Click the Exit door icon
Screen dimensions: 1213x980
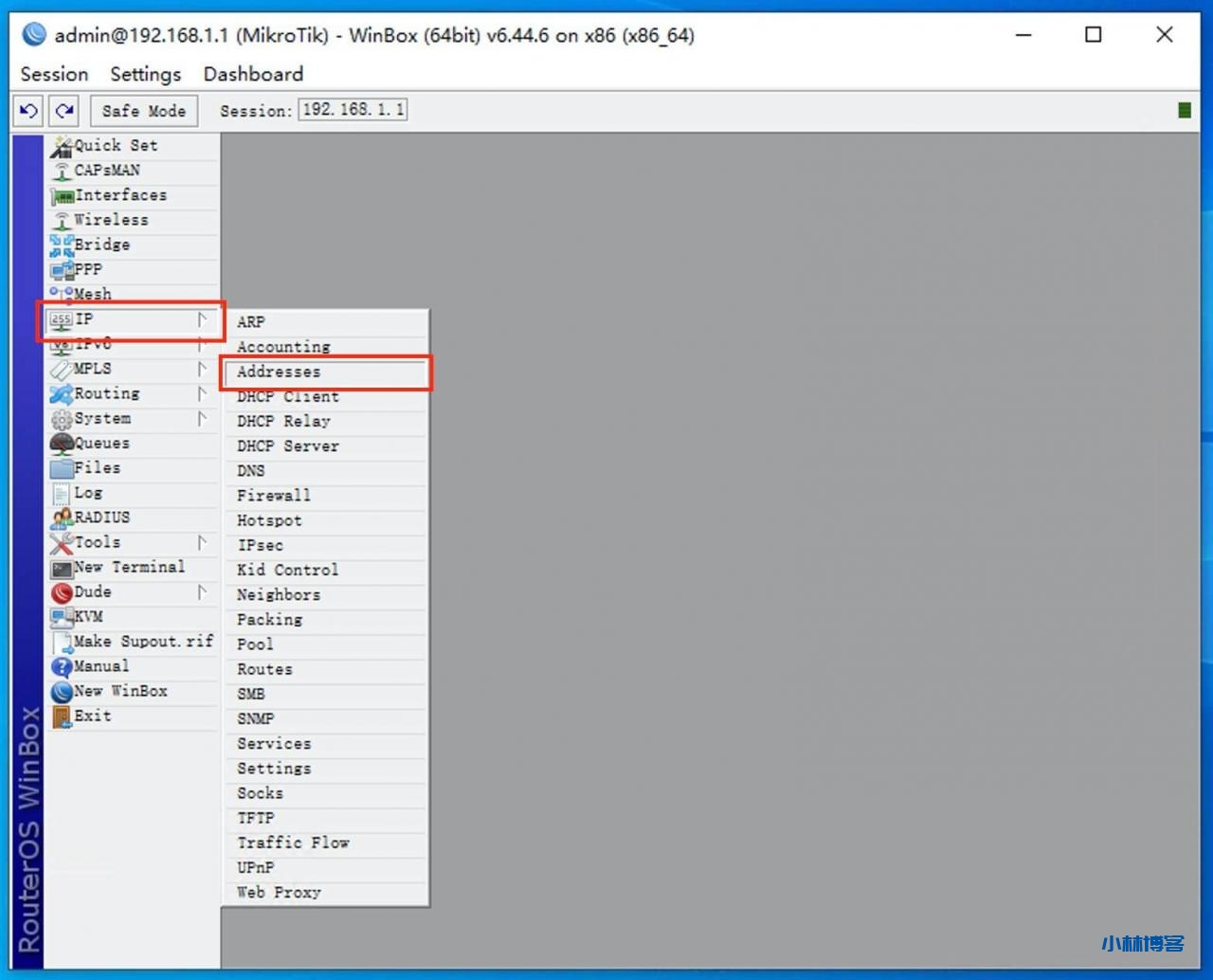[62, 717]
